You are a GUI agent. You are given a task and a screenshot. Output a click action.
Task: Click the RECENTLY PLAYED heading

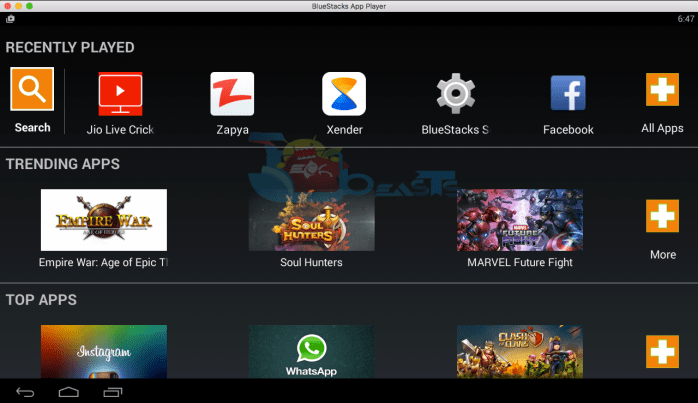(70, 47)
